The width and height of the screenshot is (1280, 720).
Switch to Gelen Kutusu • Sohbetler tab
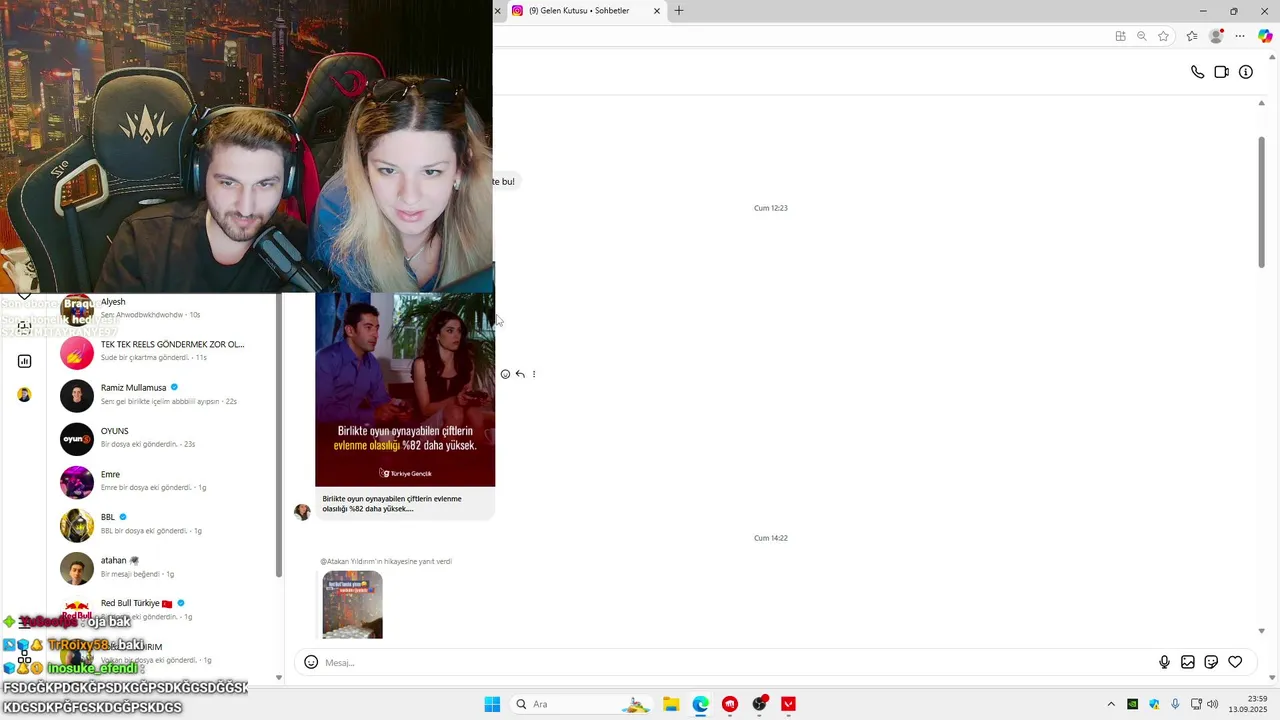[x=586, y=11]
